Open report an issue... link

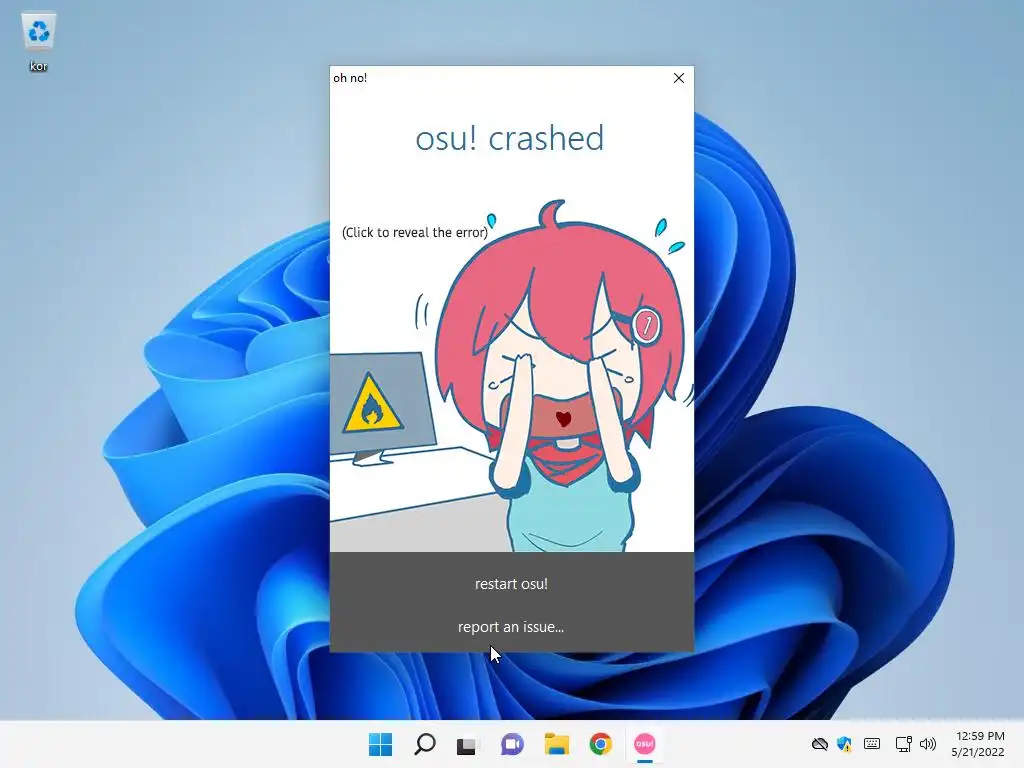point(511,627)
